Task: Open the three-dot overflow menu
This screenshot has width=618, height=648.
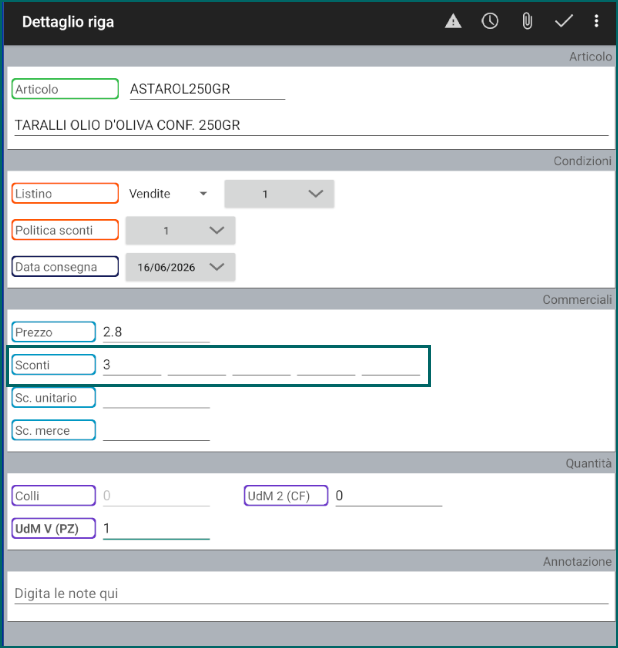Action: (x=596, y=21)
